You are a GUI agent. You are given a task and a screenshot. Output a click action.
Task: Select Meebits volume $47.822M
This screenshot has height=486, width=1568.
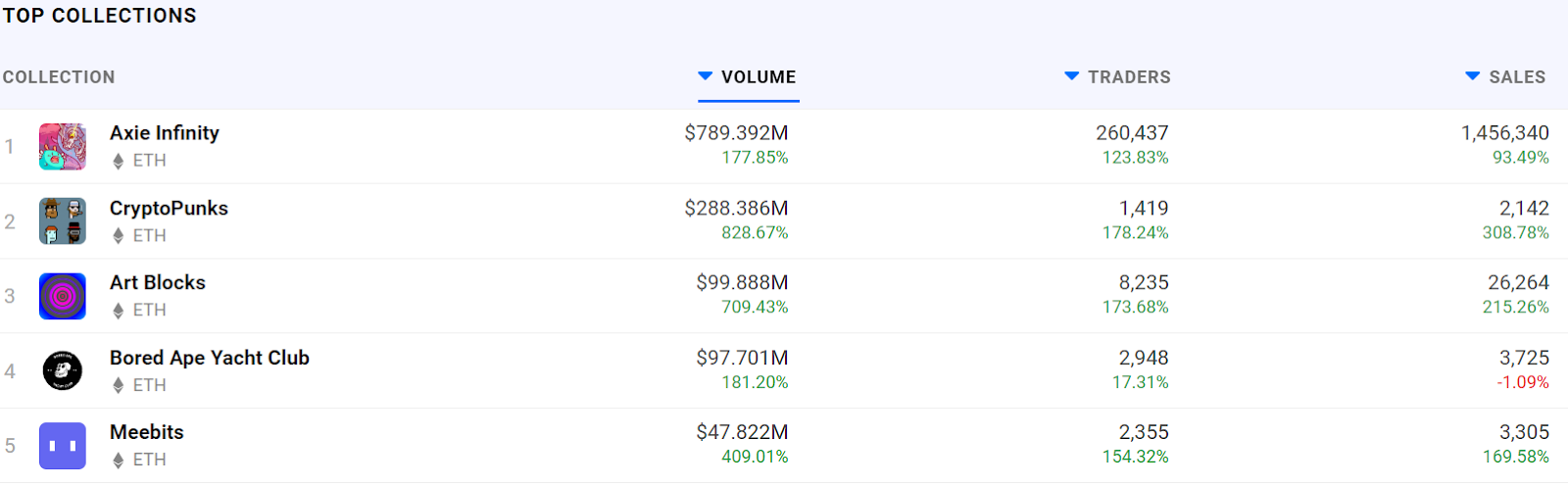(742, 433)
